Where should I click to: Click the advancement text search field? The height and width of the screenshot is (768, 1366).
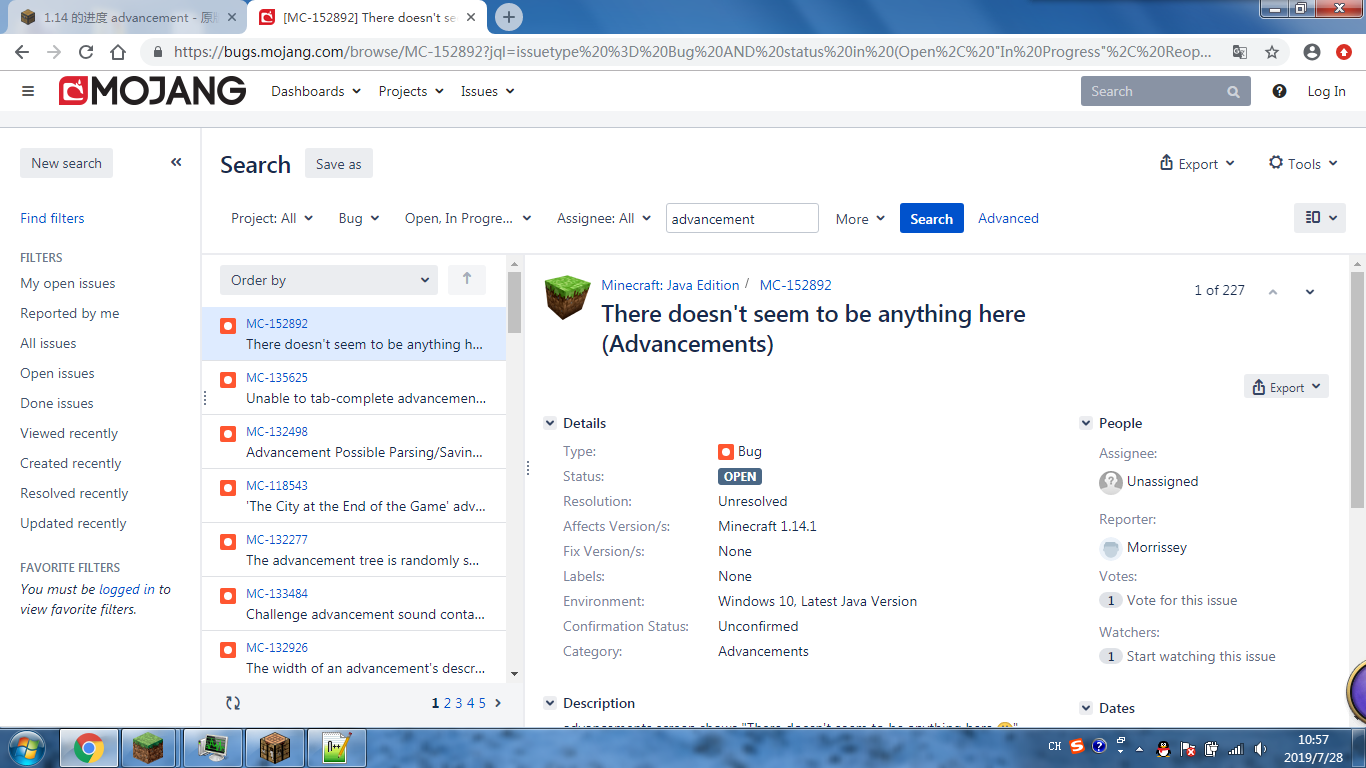(741, 218)
